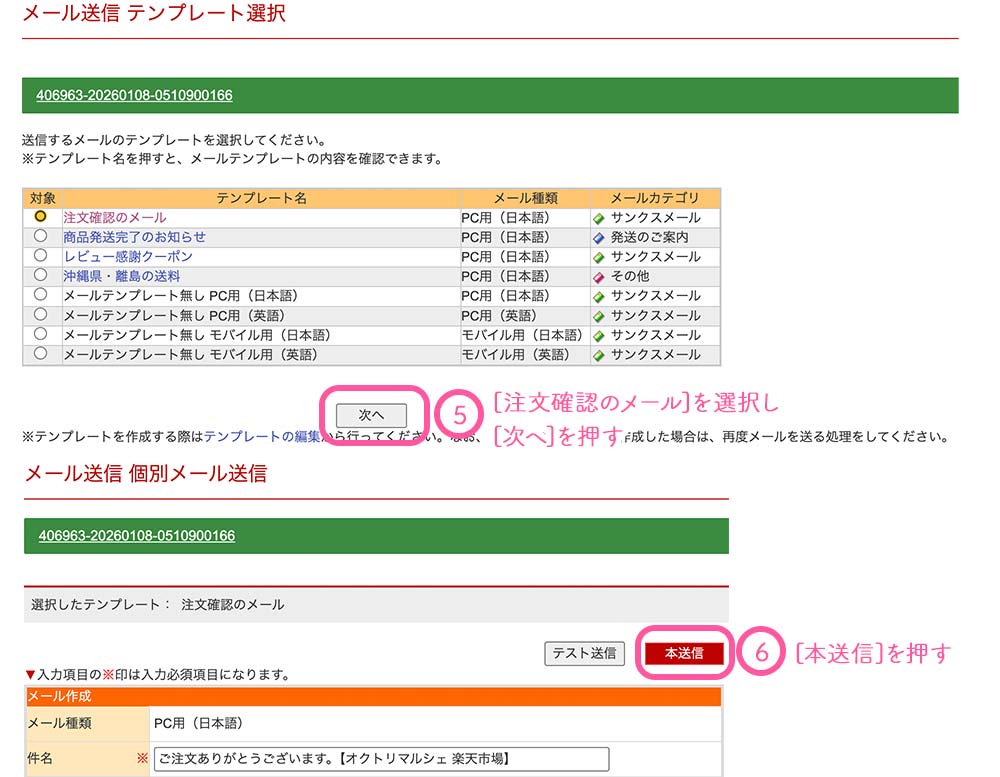The height and width of the screenshot is (777, 1000).
Task: Click the blue 発送のご案内 category icon
Action: tap(599, 238)
